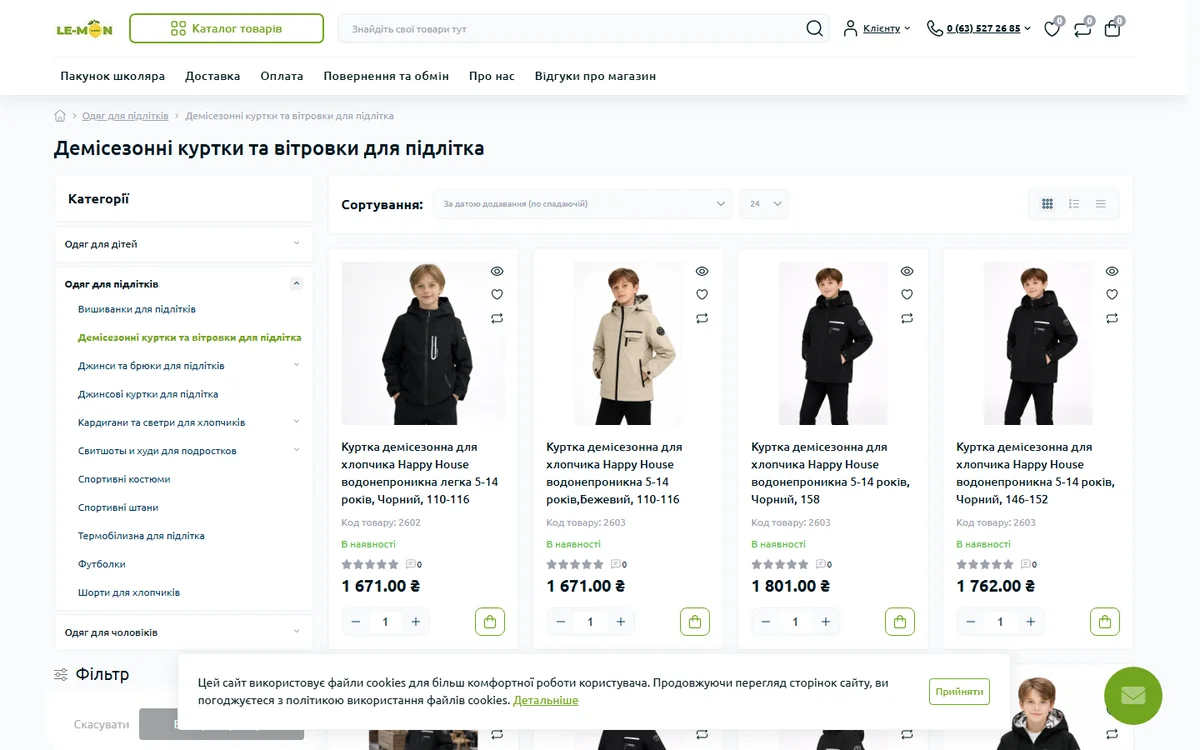
Task: Add beige jacket to compare
Action: pos(702,318)
